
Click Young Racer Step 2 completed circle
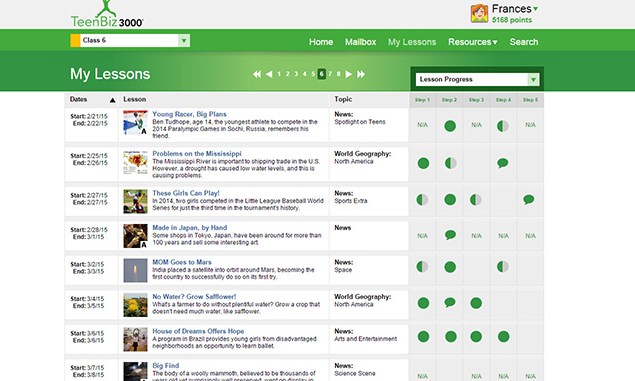(x=450, y=126)
